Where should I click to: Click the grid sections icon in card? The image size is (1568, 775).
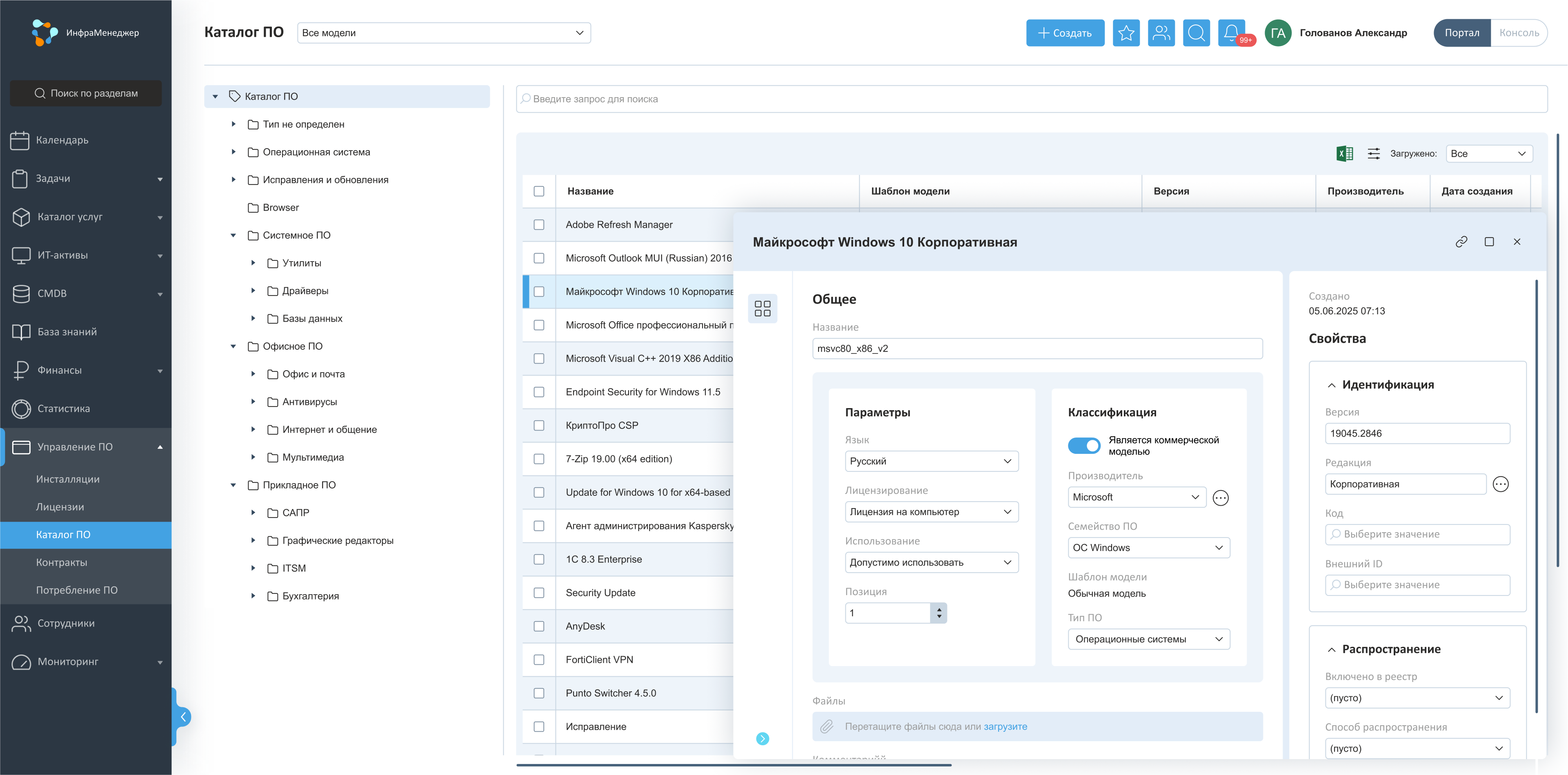(762, 309)
